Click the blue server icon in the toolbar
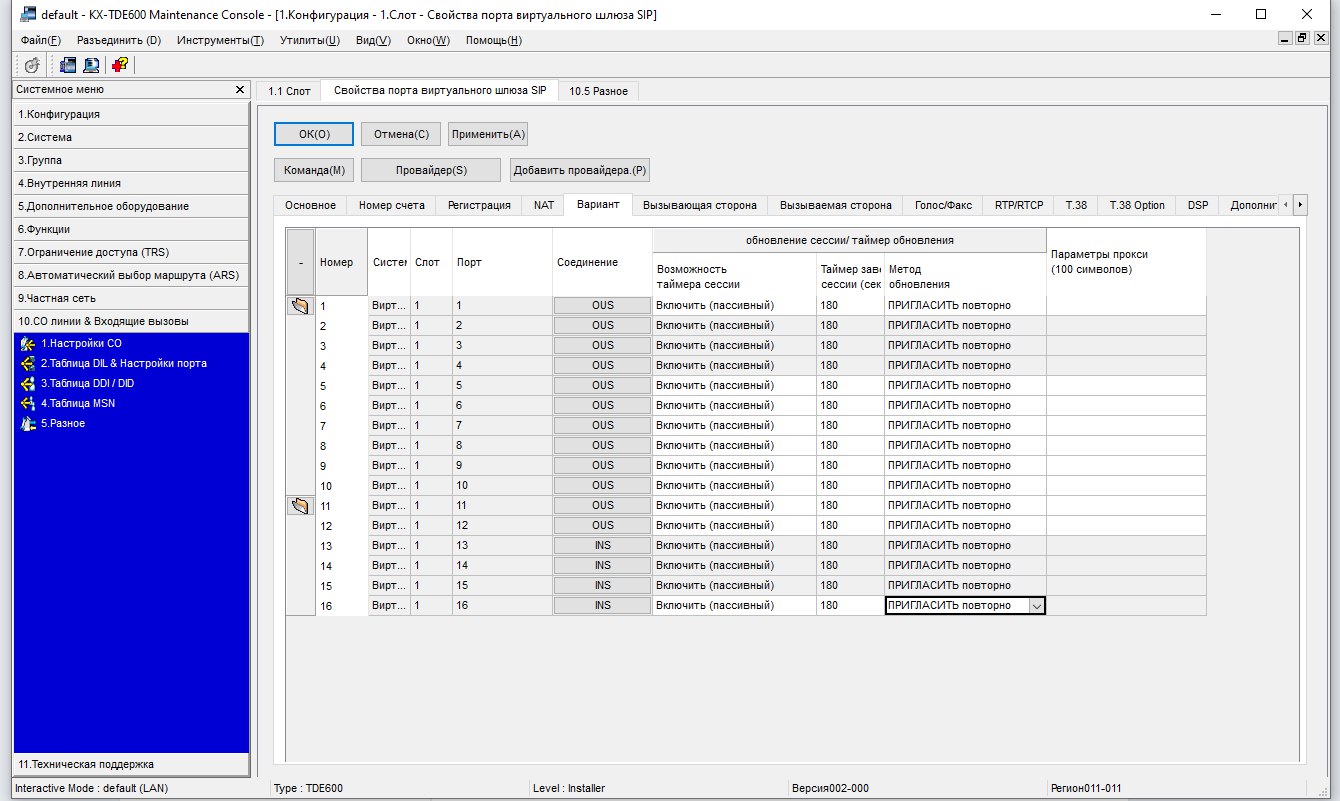 (x=68, y=65)
